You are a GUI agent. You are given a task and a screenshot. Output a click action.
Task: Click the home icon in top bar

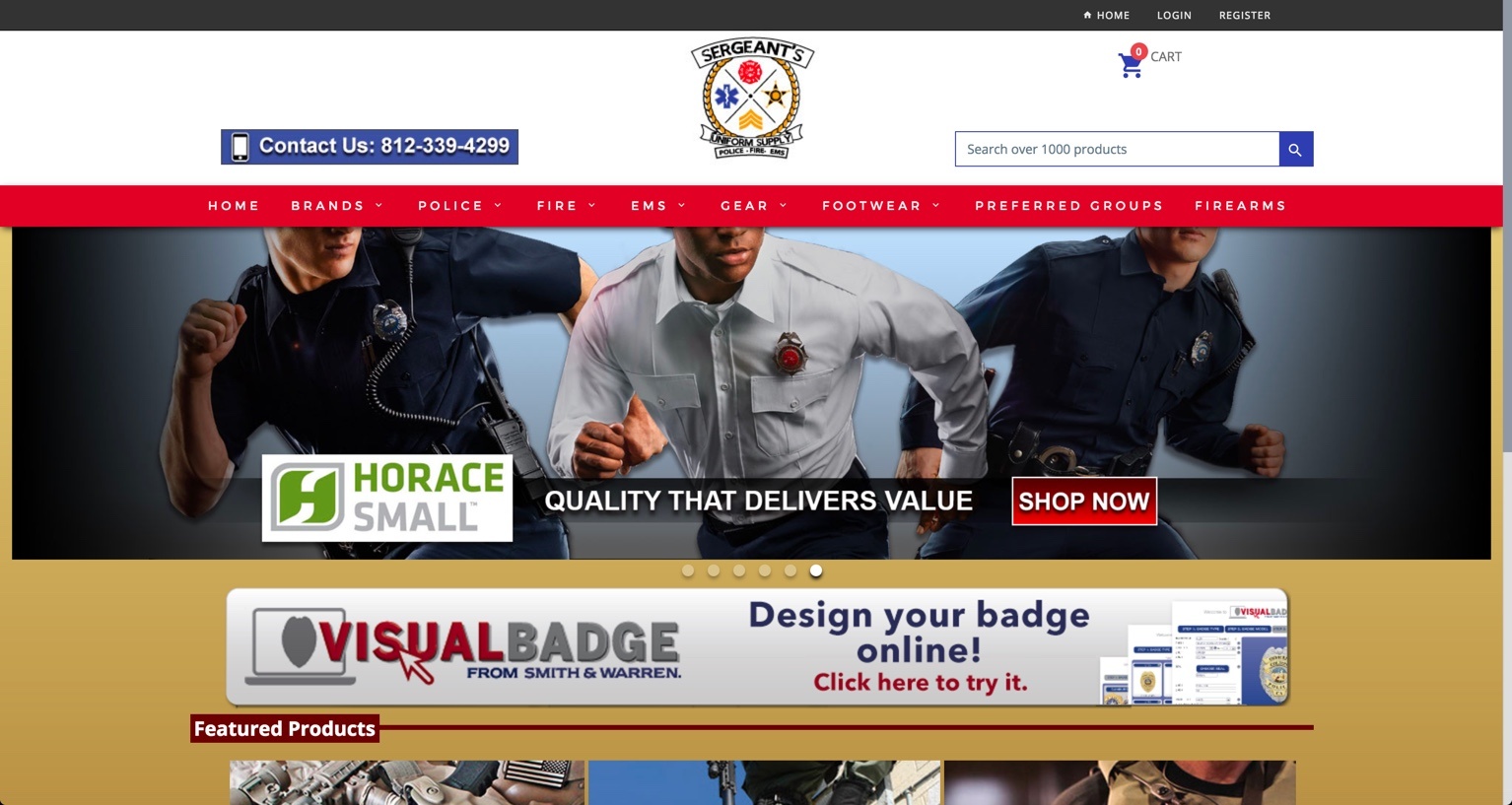[x=1087, y=15]
